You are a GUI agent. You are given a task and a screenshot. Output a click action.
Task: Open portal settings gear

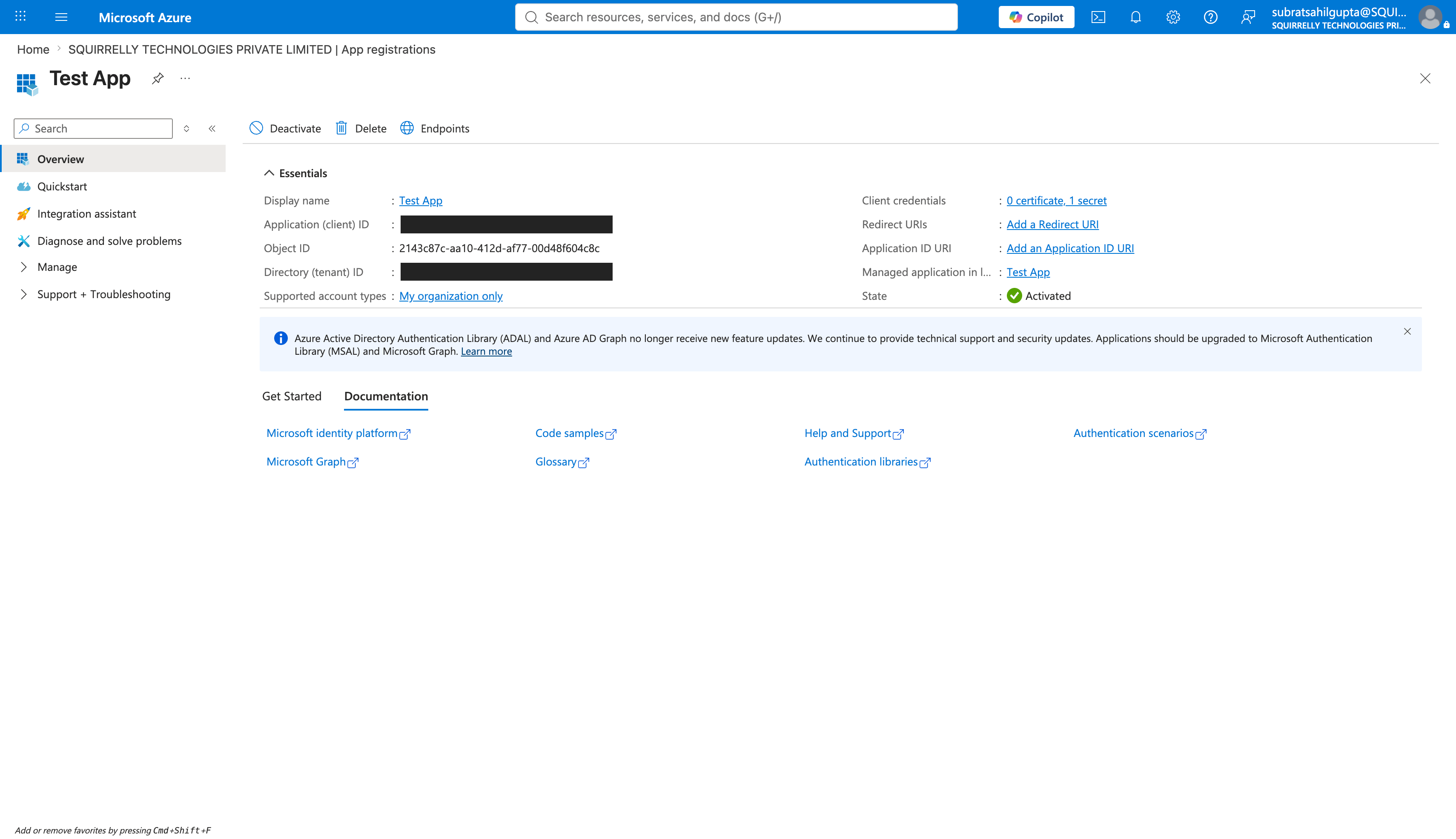click(1172, 17)
